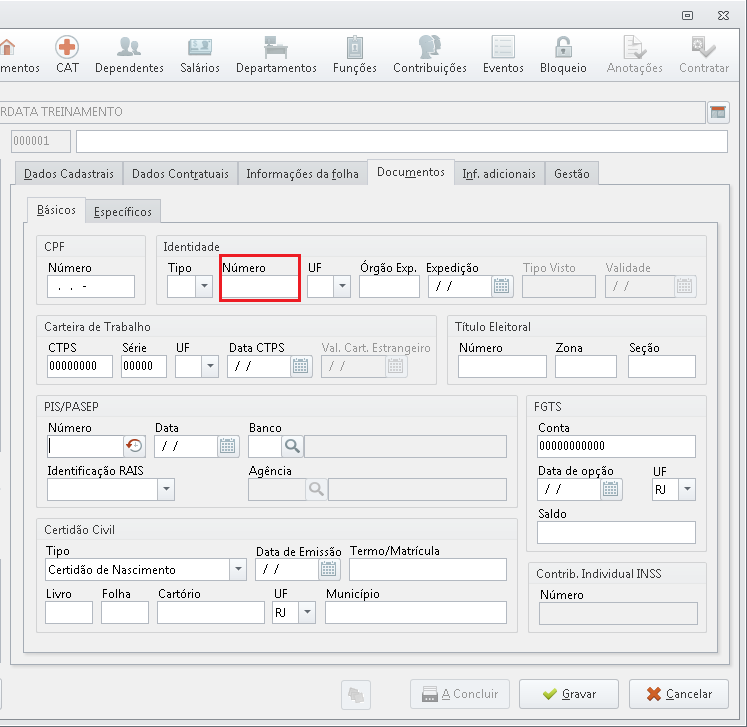Click the company selector icon beside TREINAMENTO field
Viewport: 747px width, 727px height.
pyautogui.click(x=718, y=112)
